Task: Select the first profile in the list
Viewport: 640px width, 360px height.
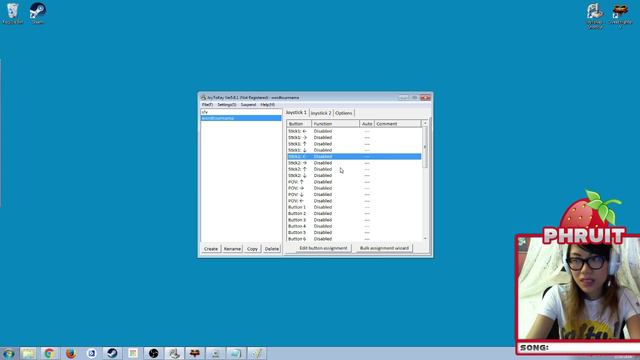Action: pos(241,112)
